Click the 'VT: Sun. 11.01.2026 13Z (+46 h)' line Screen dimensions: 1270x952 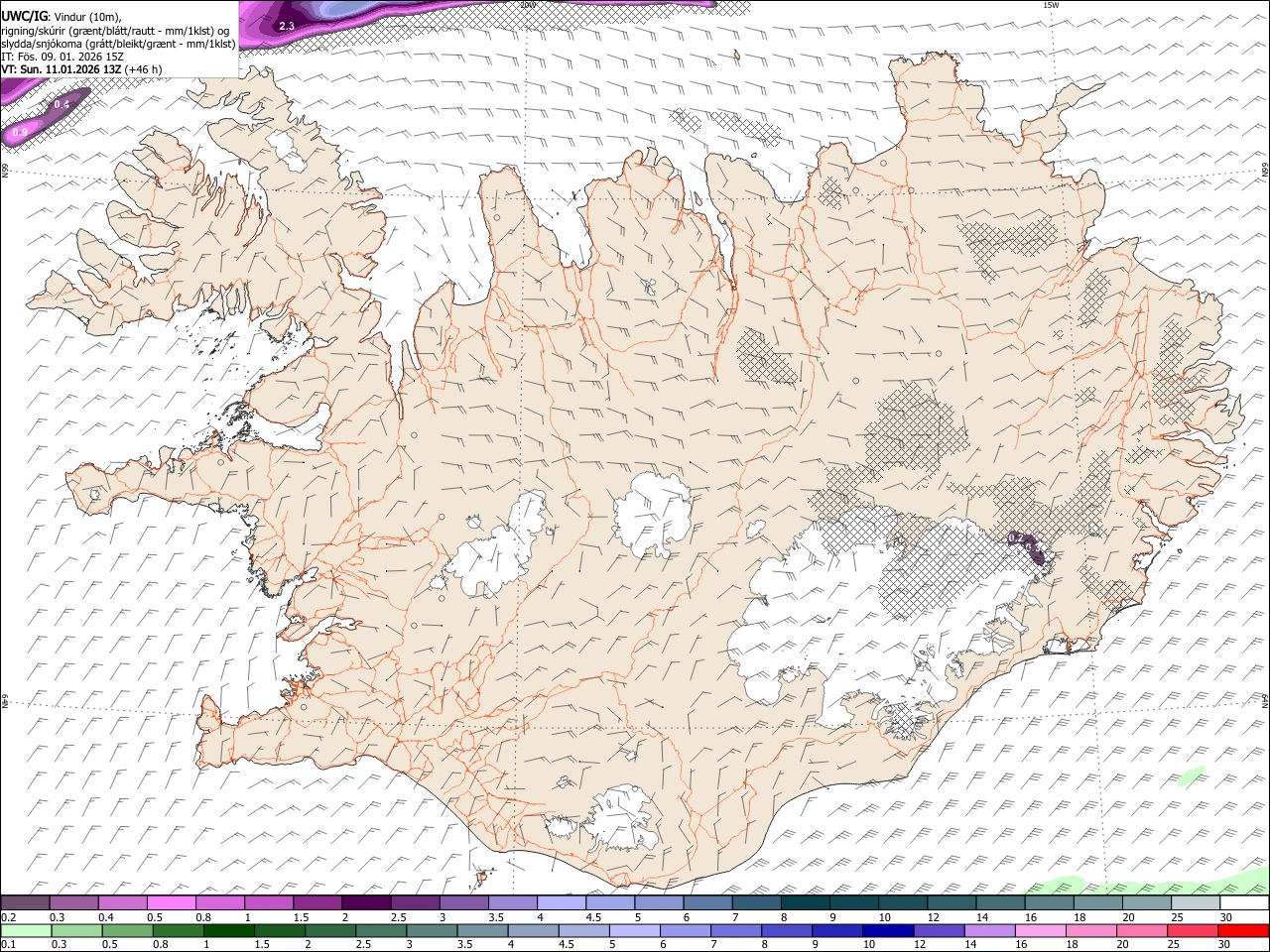click(x=81, y=69)
